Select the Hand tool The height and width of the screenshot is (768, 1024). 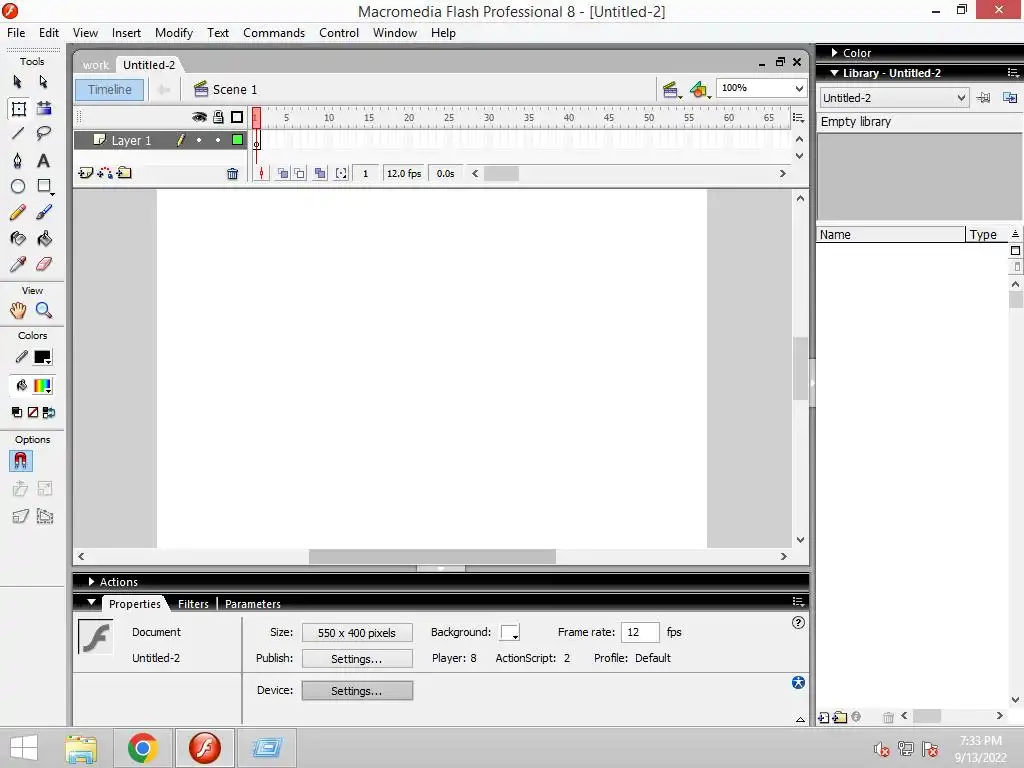[18, 311]
